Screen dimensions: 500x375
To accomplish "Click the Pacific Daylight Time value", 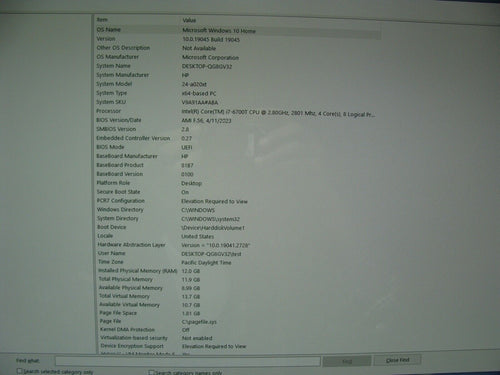I will [x=206, y=263].
